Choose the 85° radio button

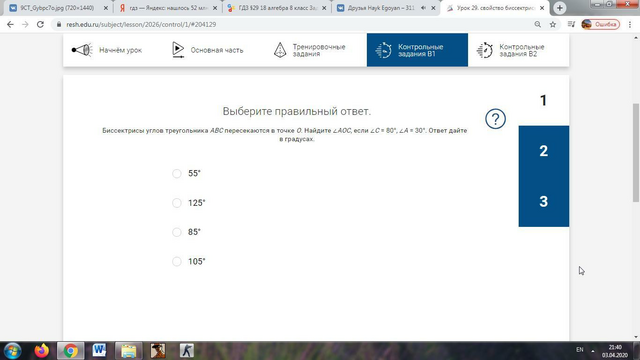(x=176, y=232)
